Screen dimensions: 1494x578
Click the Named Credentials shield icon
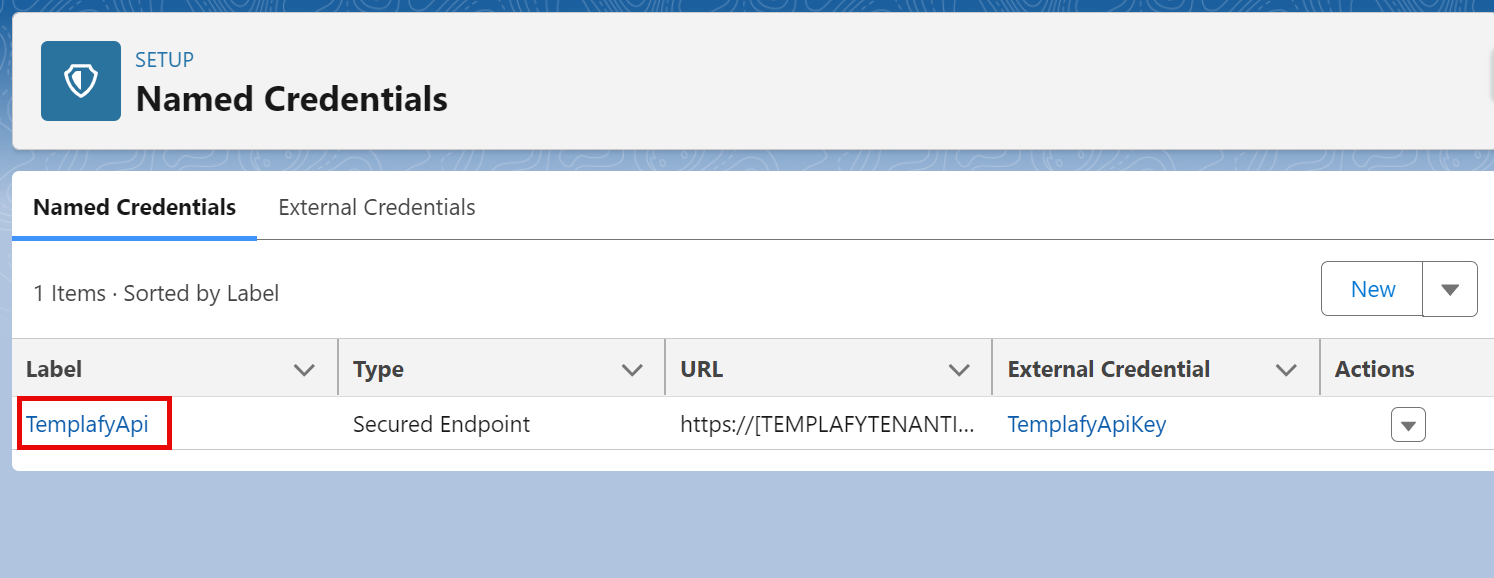click(x=81, y=81)
